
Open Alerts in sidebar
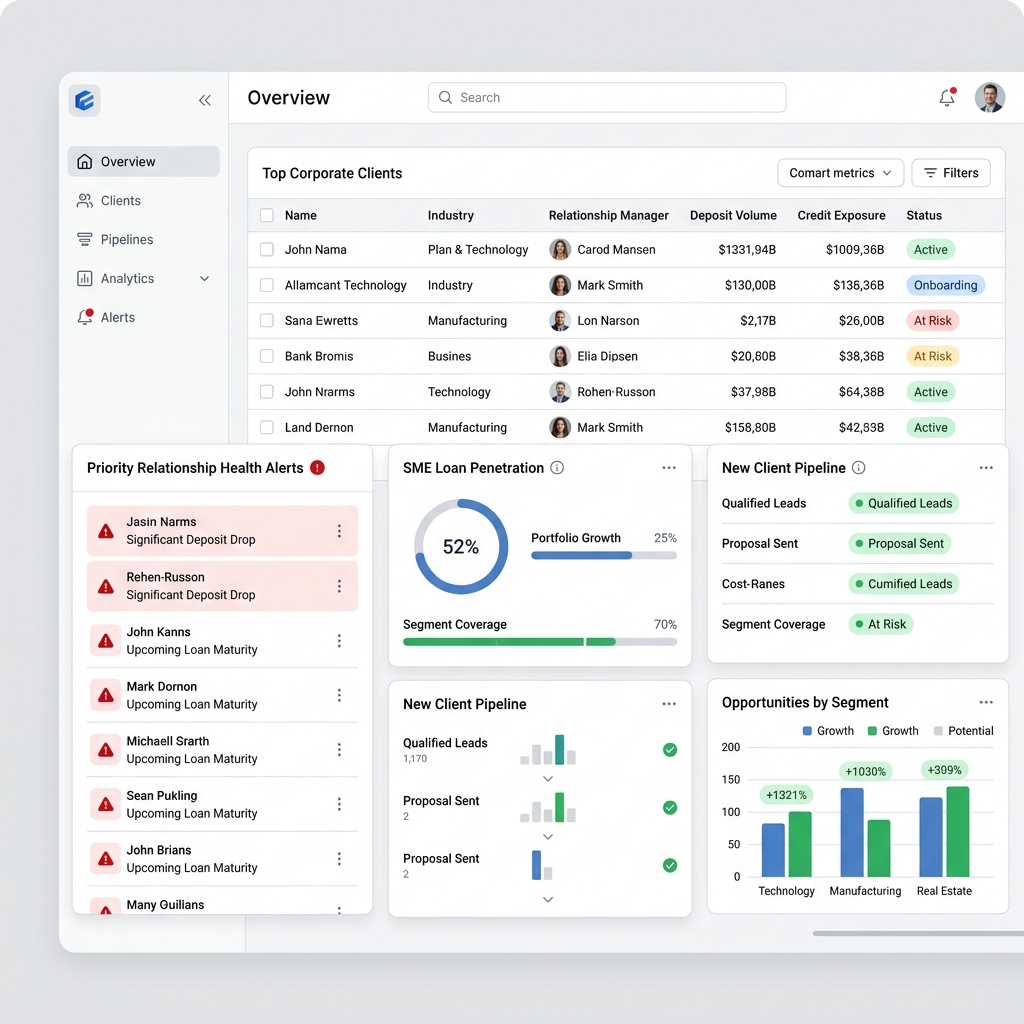click(x=144, y=317)
